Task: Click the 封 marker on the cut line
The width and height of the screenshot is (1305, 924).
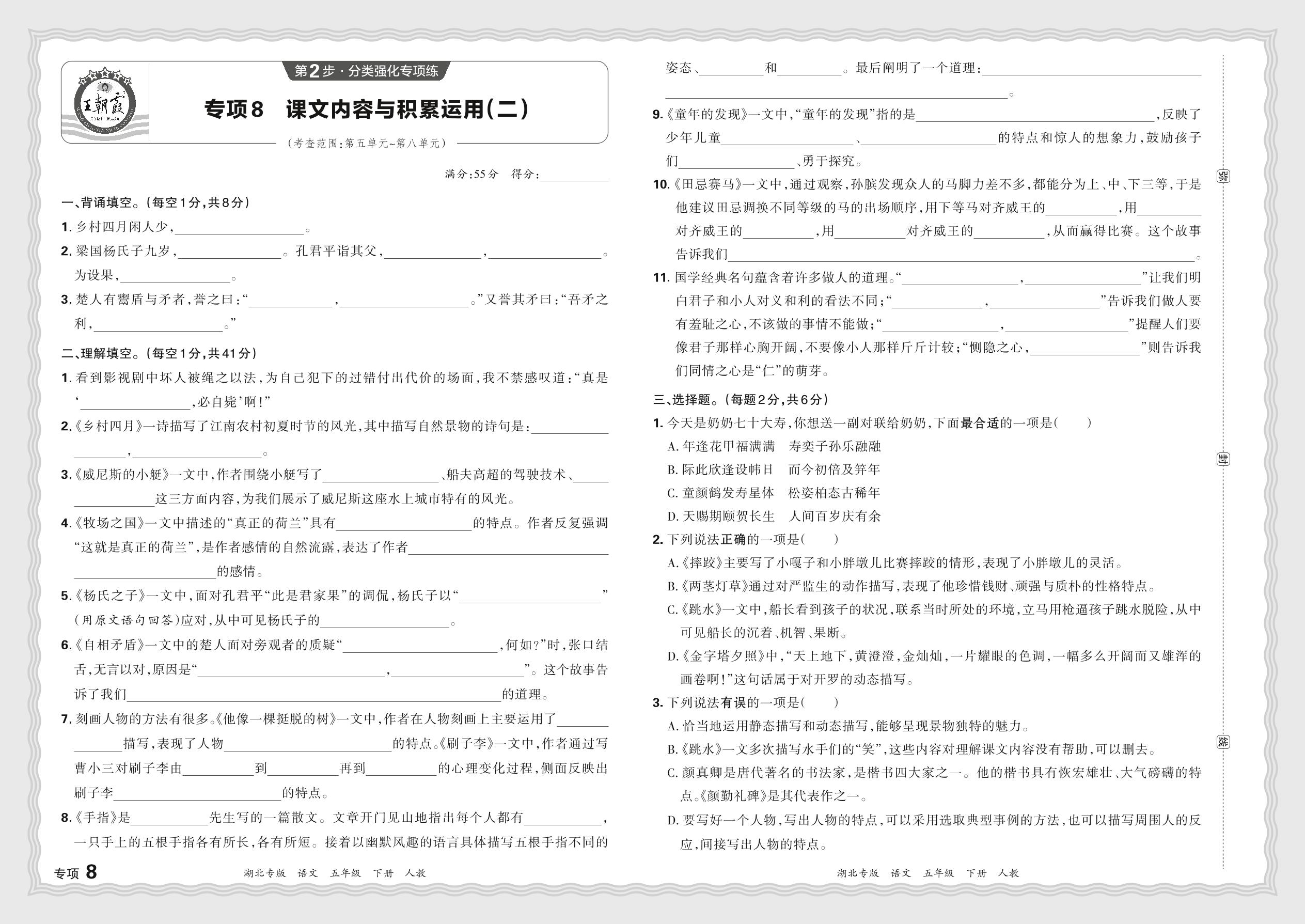Action: pyautogui.click(x=1222, y=459)
